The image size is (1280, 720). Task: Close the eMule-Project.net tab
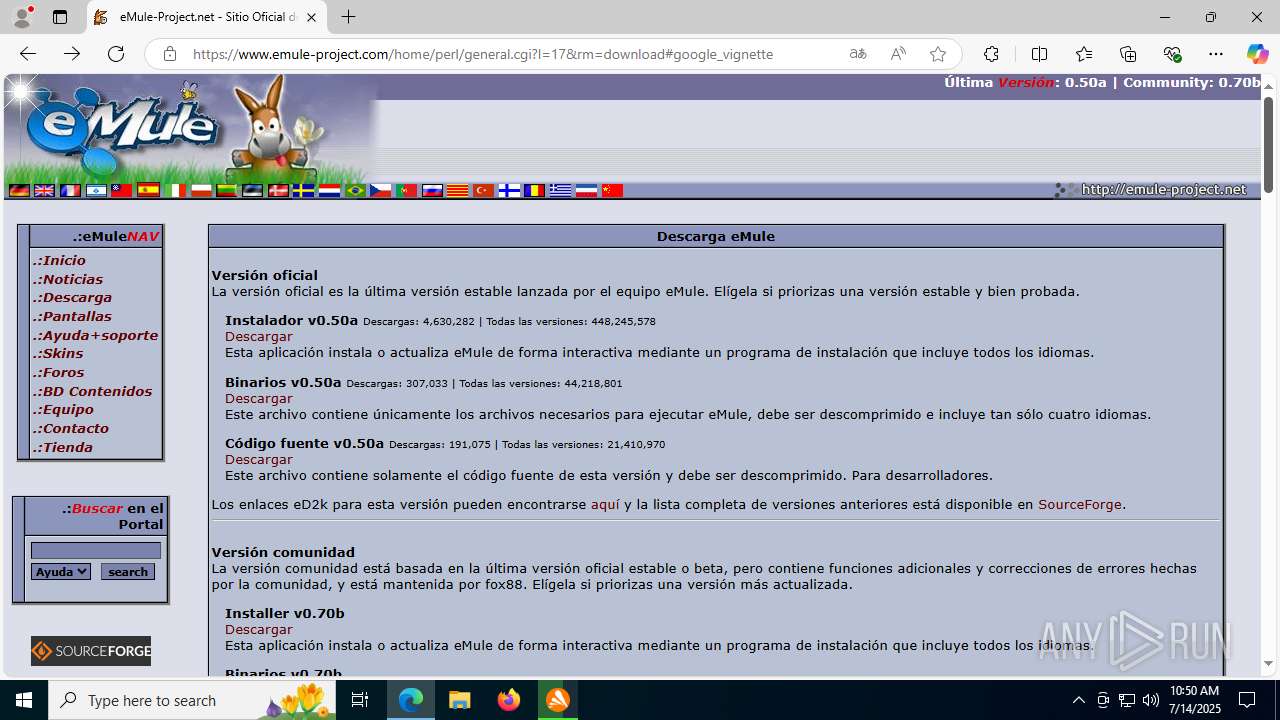[312, 17]
